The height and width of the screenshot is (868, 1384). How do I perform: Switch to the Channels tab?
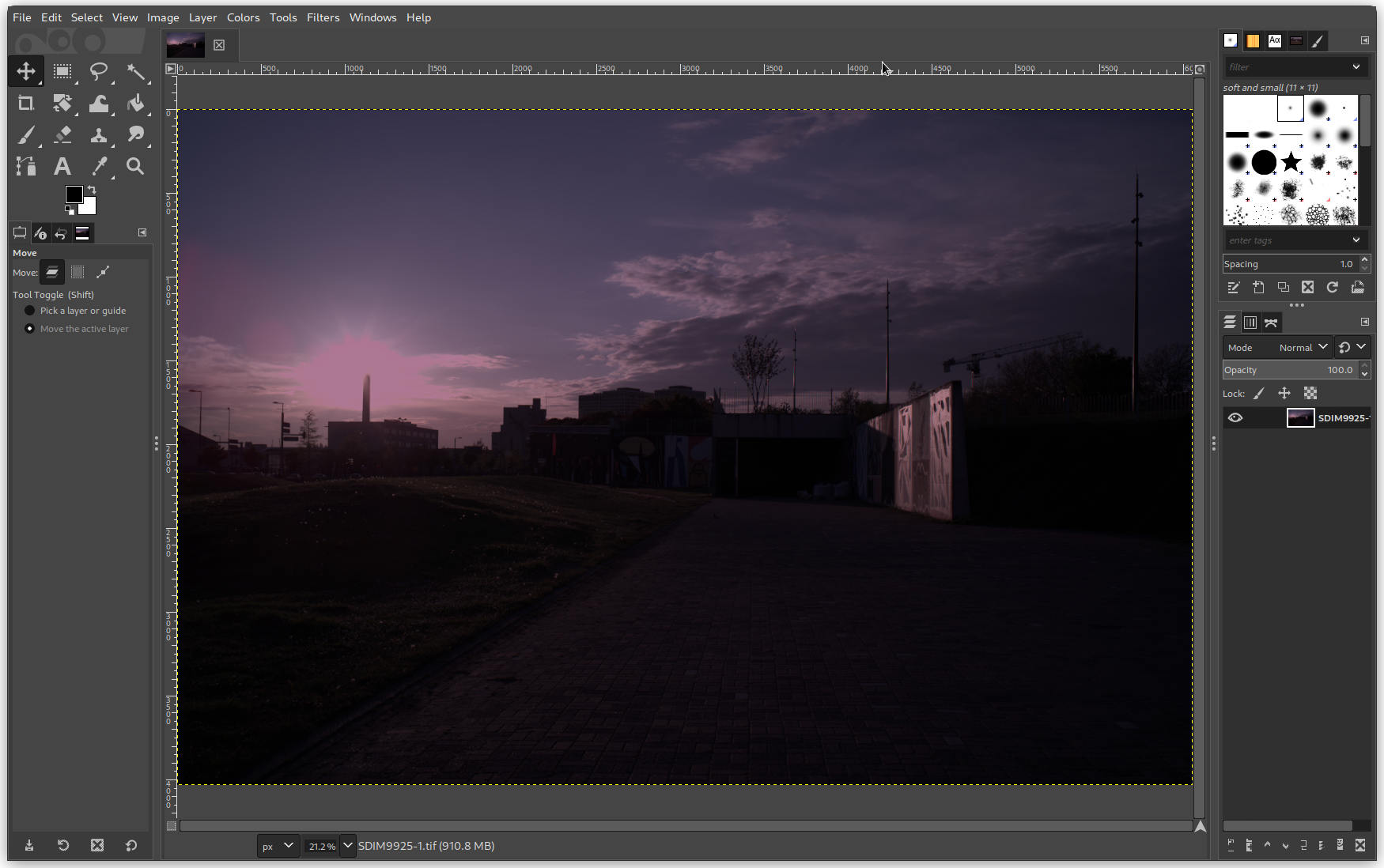(x=1250, y=323)
